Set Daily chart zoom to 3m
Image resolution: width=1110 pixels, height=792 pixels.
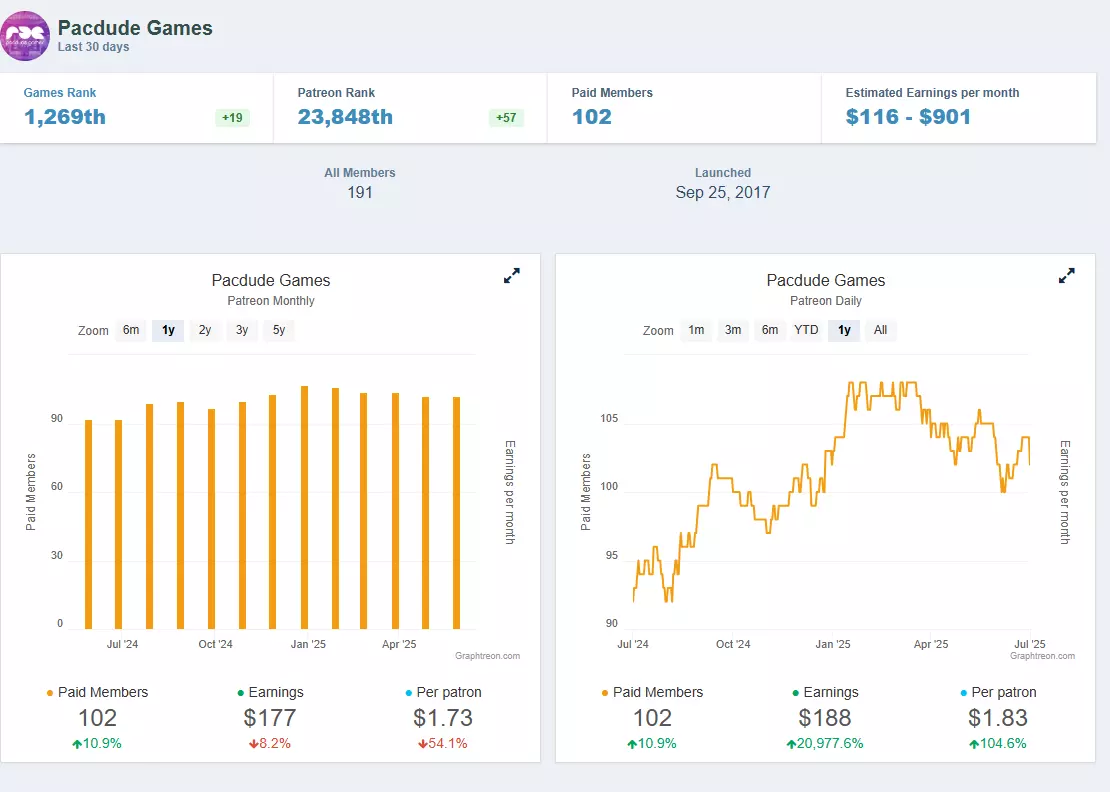733,331
